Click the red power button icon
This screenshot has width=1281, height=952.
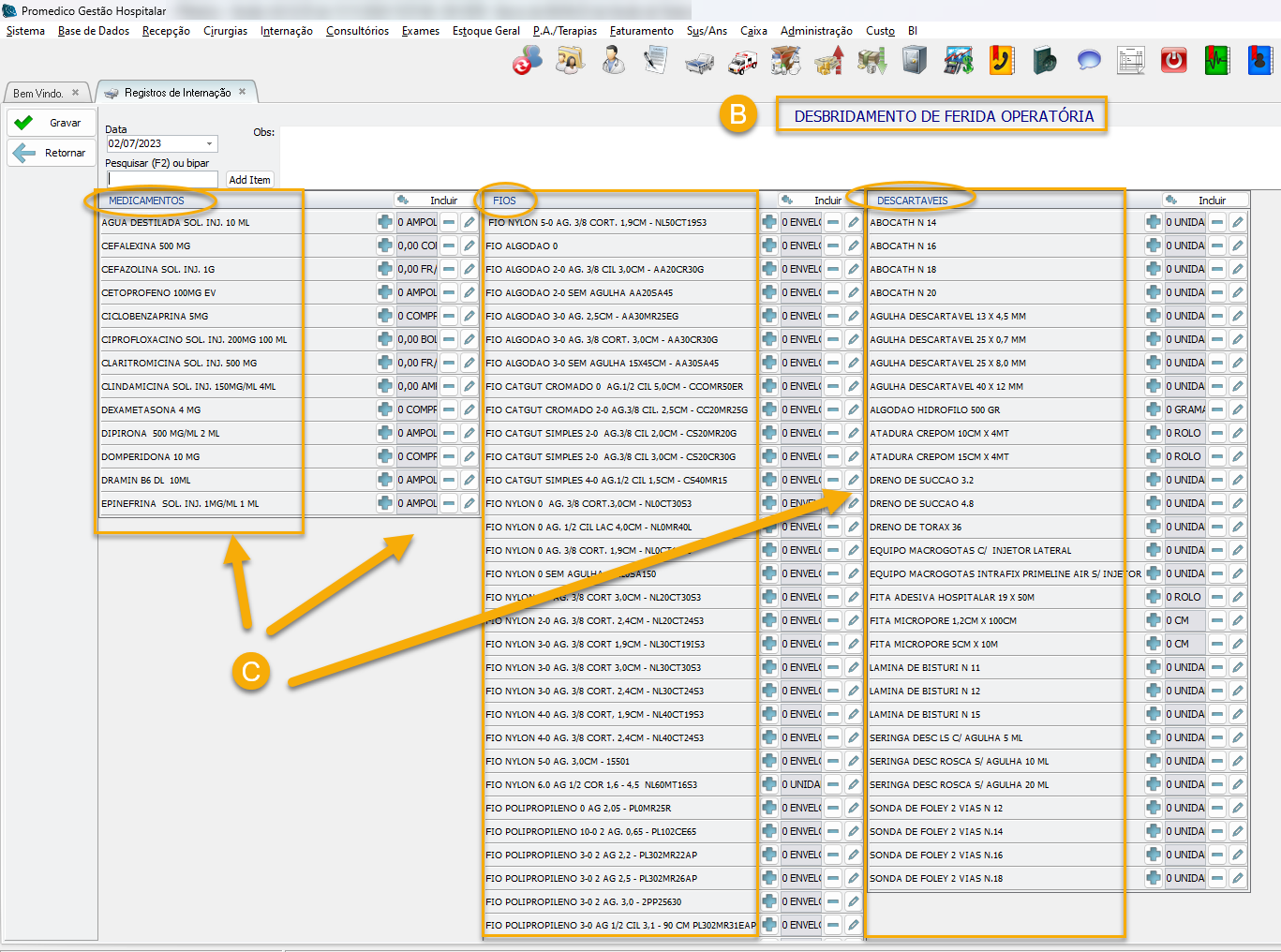1173,62
